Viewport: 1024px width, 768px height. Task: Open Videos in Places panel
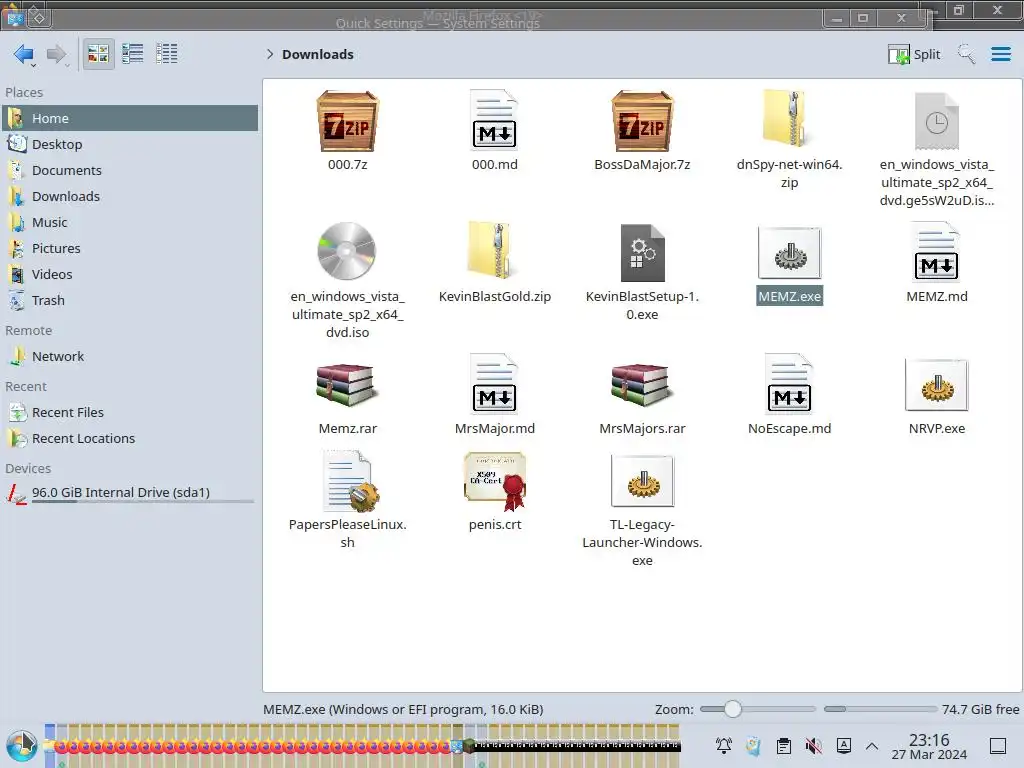(130, 275)
